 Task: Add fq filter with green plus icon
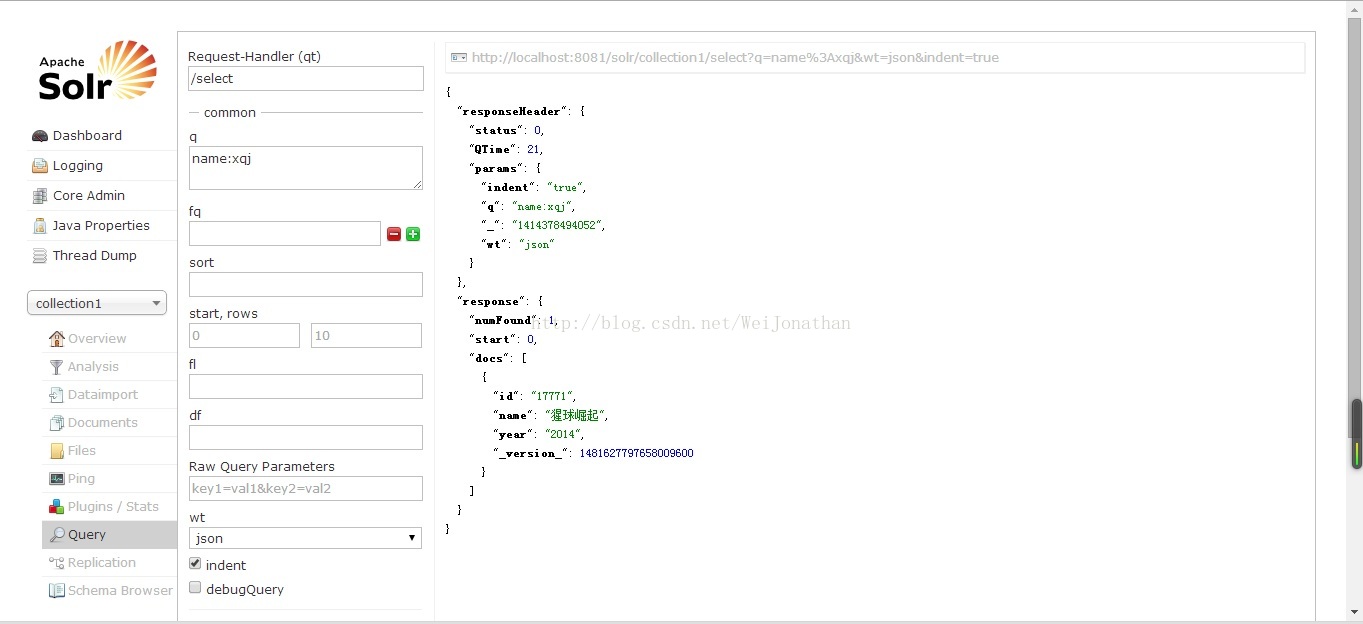click(413, 234)
